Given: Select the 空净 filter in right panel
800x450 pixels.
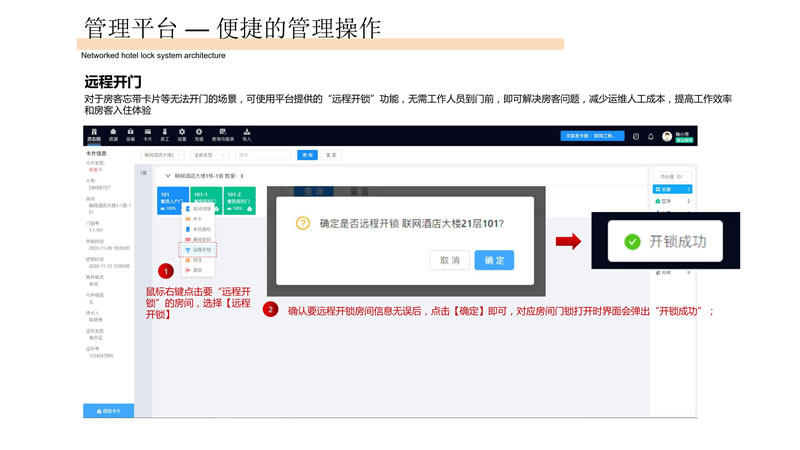Looking at the screenshot, I should [x=672, y=201].
